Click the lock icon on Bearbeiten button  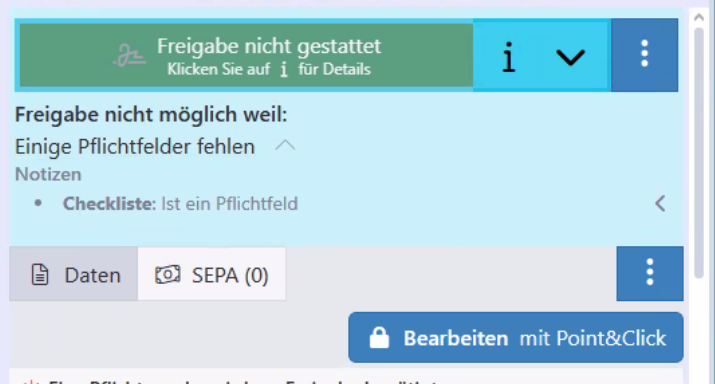tap(379, 337)
